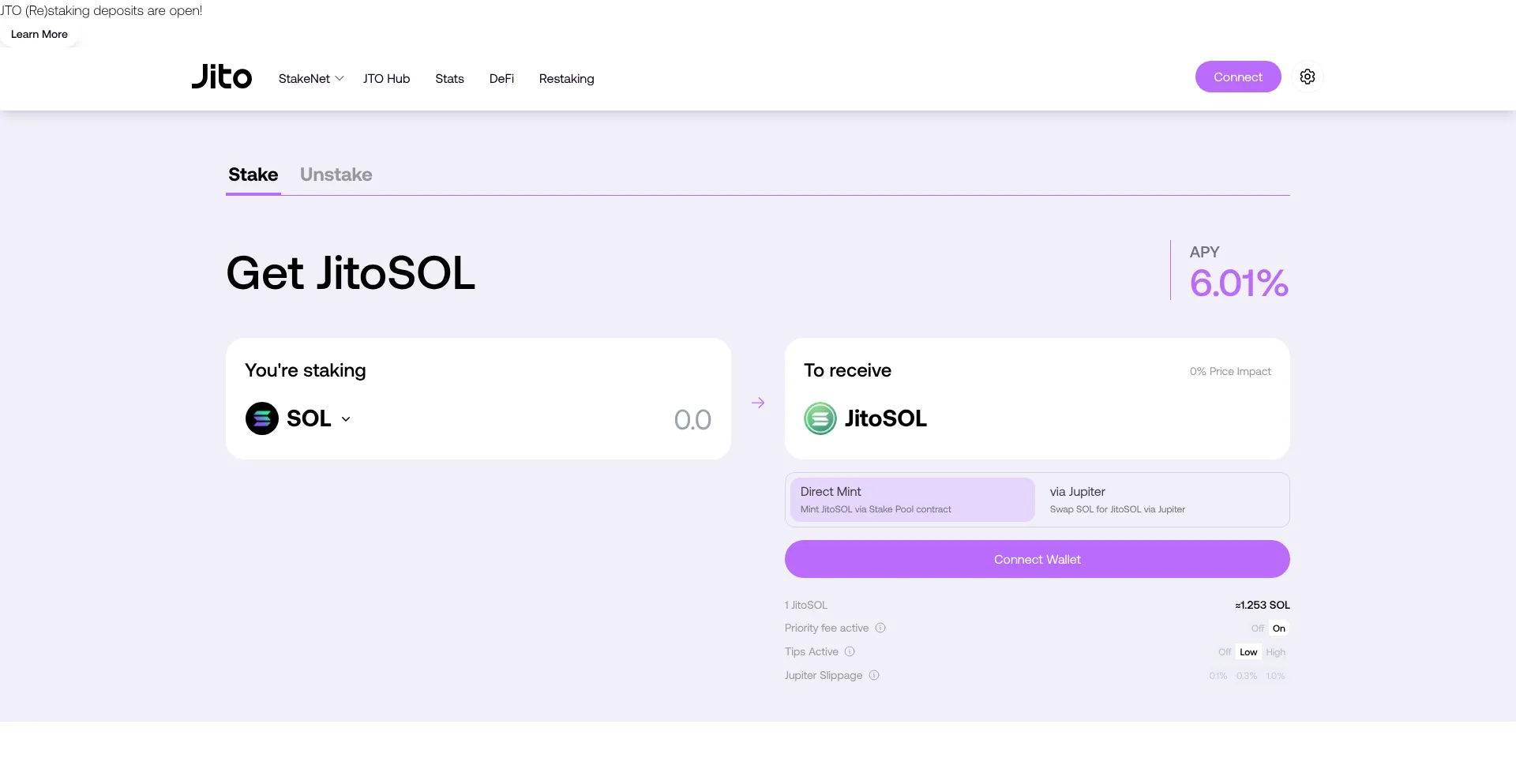1516x784 pixels.
Task: Click the Jito logo
Action: (222, 77)
